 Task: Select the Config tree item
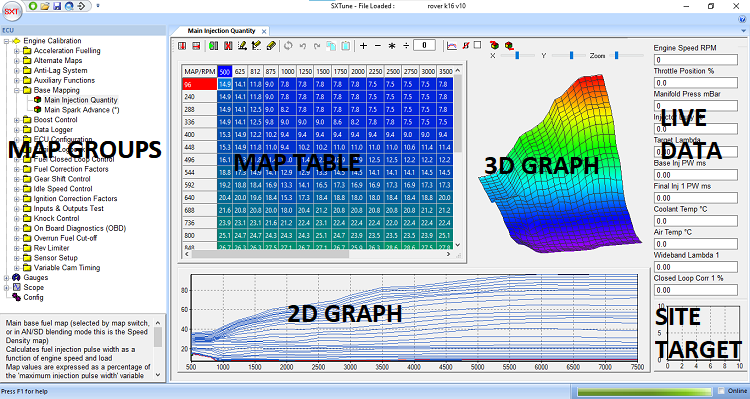33,297
